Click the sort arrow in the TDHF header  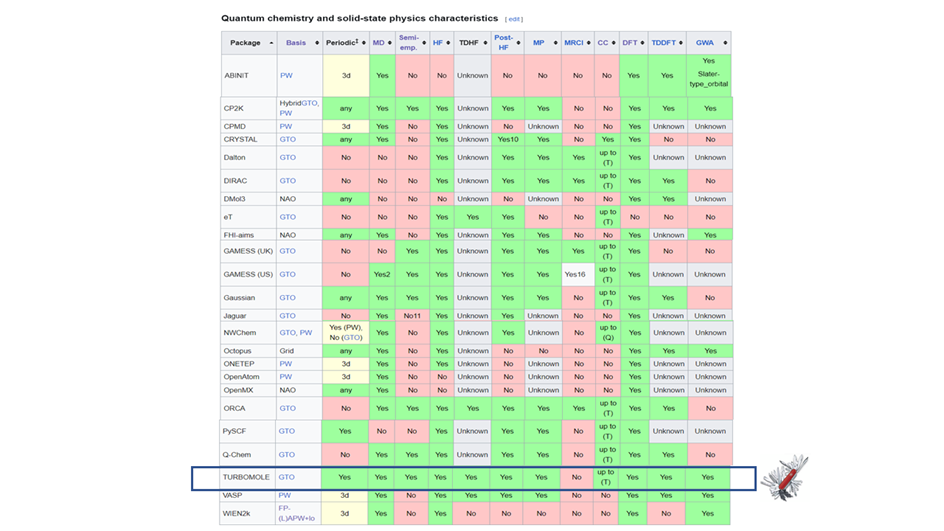(x=486, y=43)
